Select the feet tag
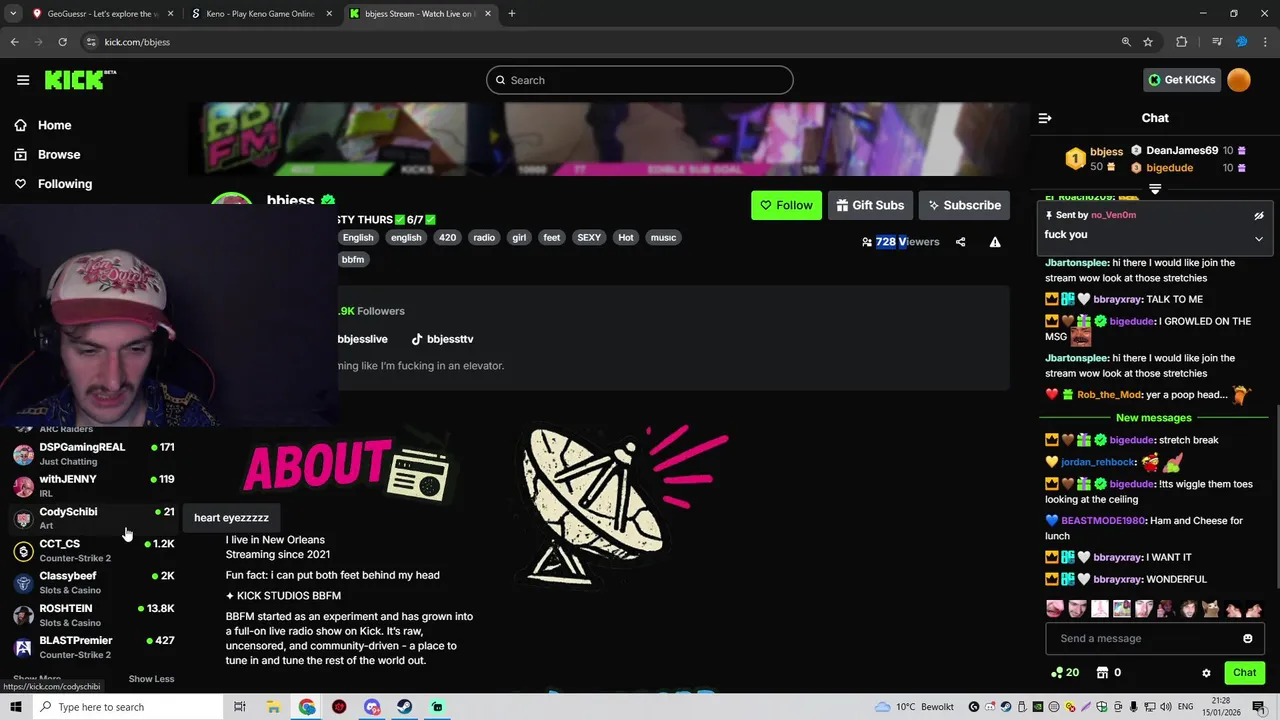The image size is (1280, 720). [552, 238]
